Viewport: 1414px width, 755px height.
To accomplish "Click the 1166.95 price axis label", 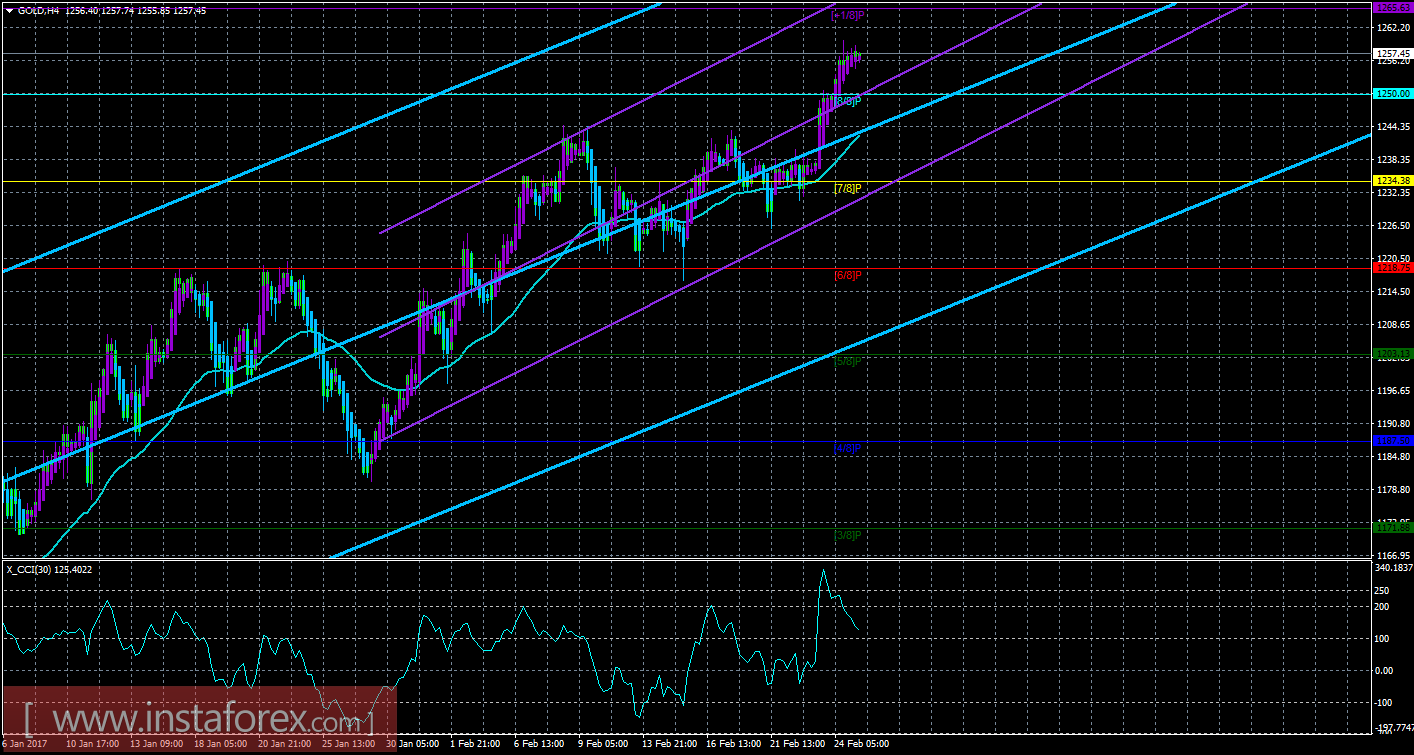I will 1392,554.
